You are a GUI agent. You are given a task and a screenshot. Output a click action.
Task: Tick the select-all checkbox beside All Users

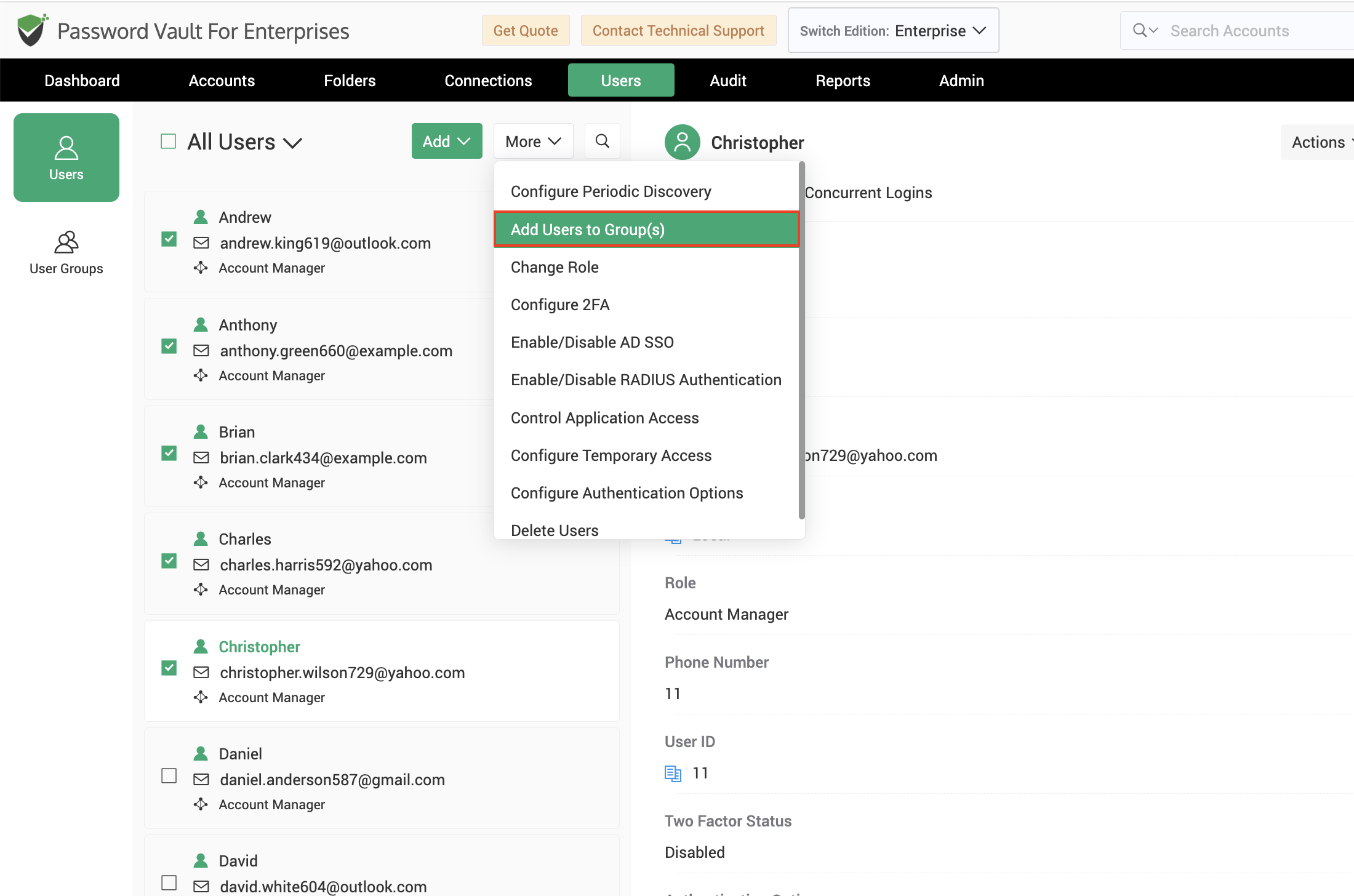pyautogui.click(x=169, y=142)
